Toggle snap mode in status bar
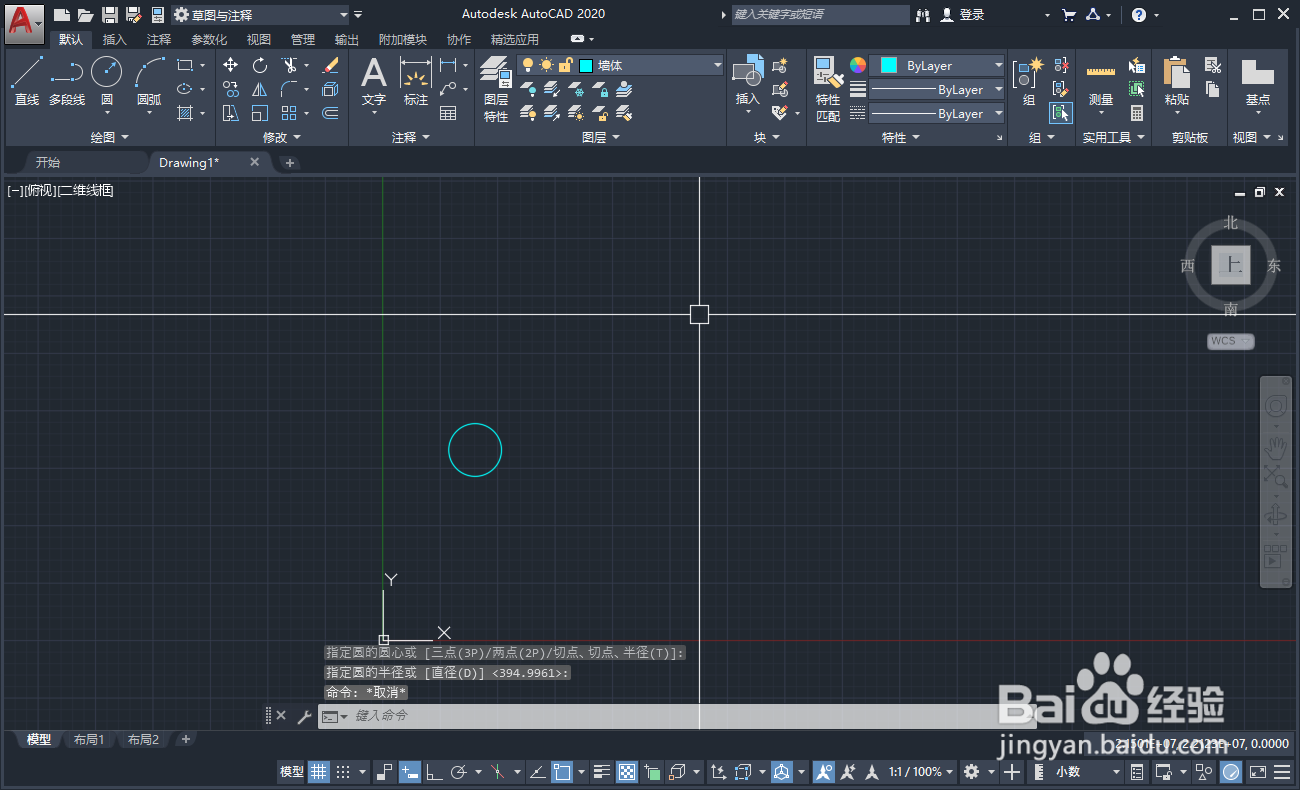Screen dimensions: 1300x790 (343, 772)
